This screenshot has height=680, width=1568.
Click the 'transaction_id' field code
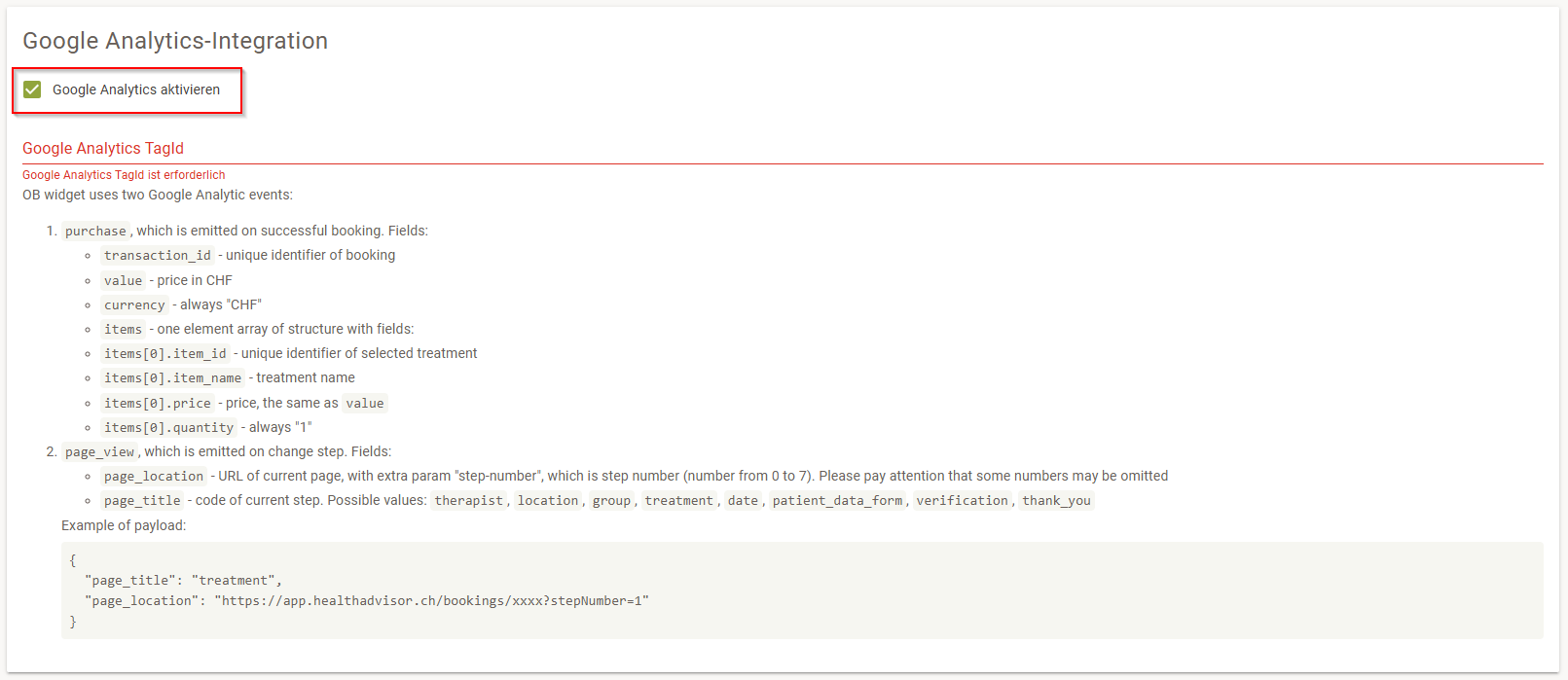(157, 255)
